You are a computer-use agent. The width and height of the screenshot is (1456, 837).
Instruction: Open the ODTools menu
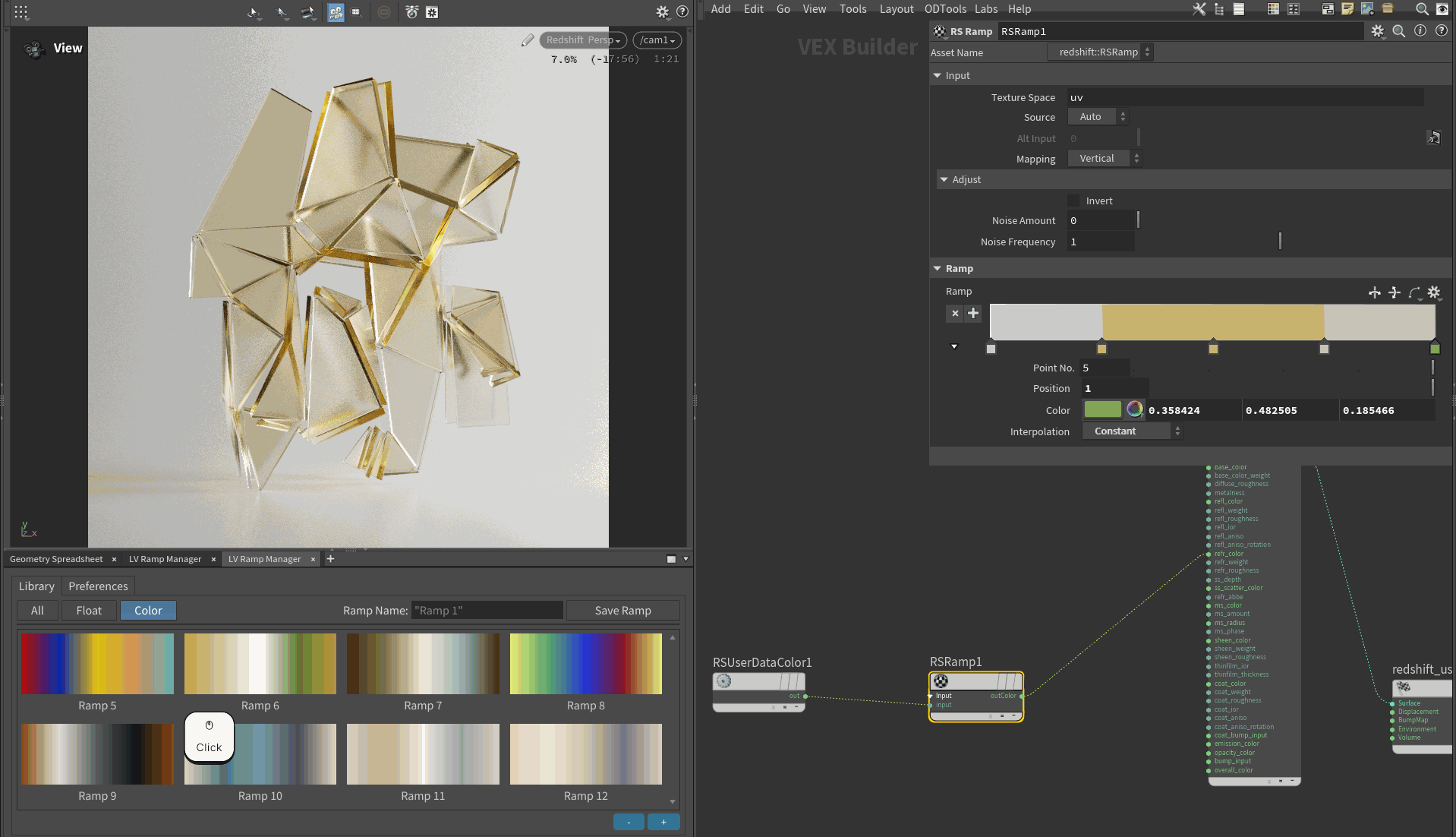coord(945,9)
